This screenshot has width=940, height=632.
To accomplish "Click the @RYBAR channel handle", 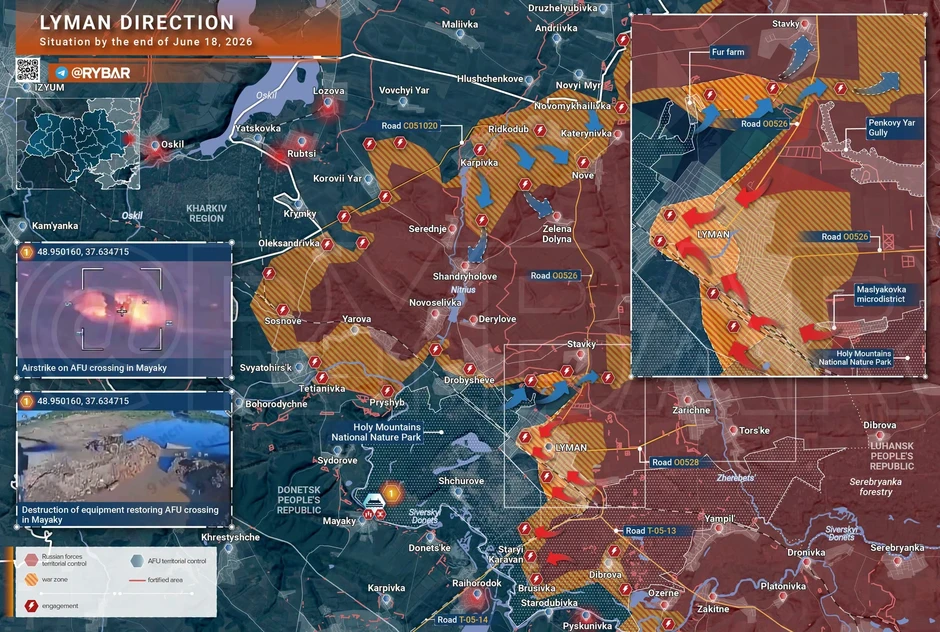I will [x=101, y=73].
